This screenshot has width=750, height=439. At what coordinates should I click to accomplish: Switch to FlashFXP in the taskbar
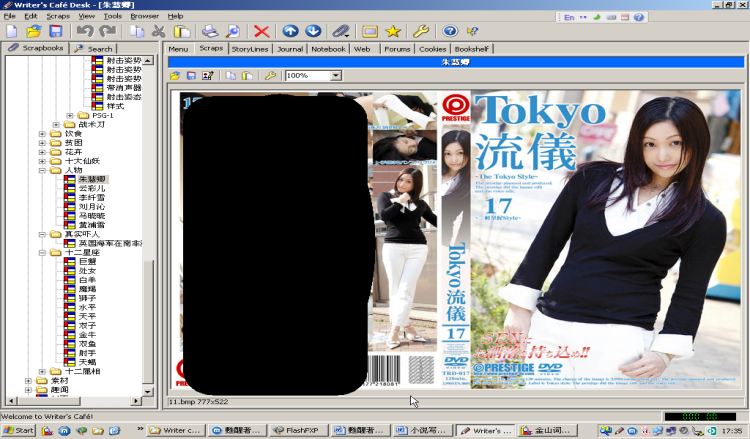pos(299,430)
